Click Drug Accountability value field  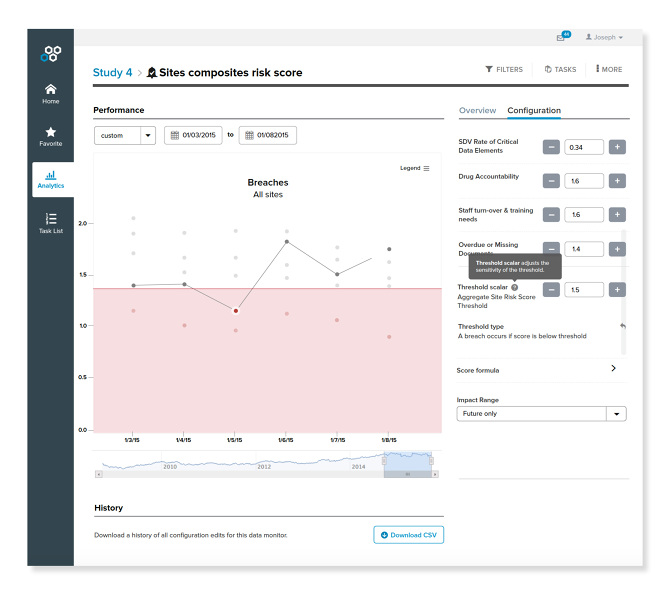pos(584,181)
